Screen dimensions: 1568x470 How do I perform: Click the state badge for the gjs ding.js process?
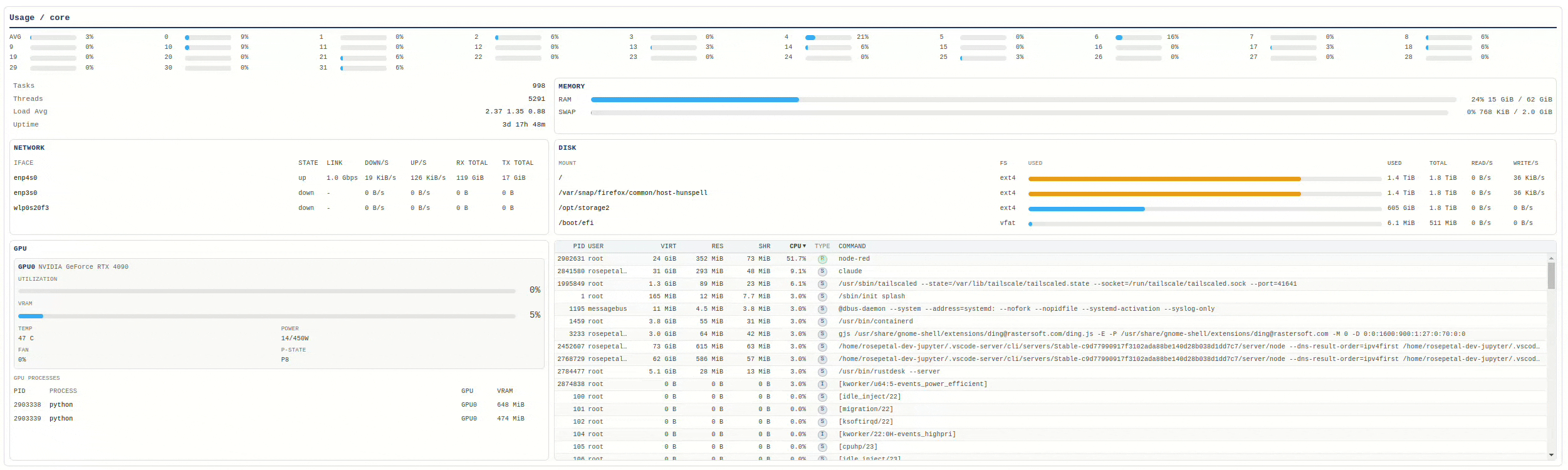tap(822, 334)
